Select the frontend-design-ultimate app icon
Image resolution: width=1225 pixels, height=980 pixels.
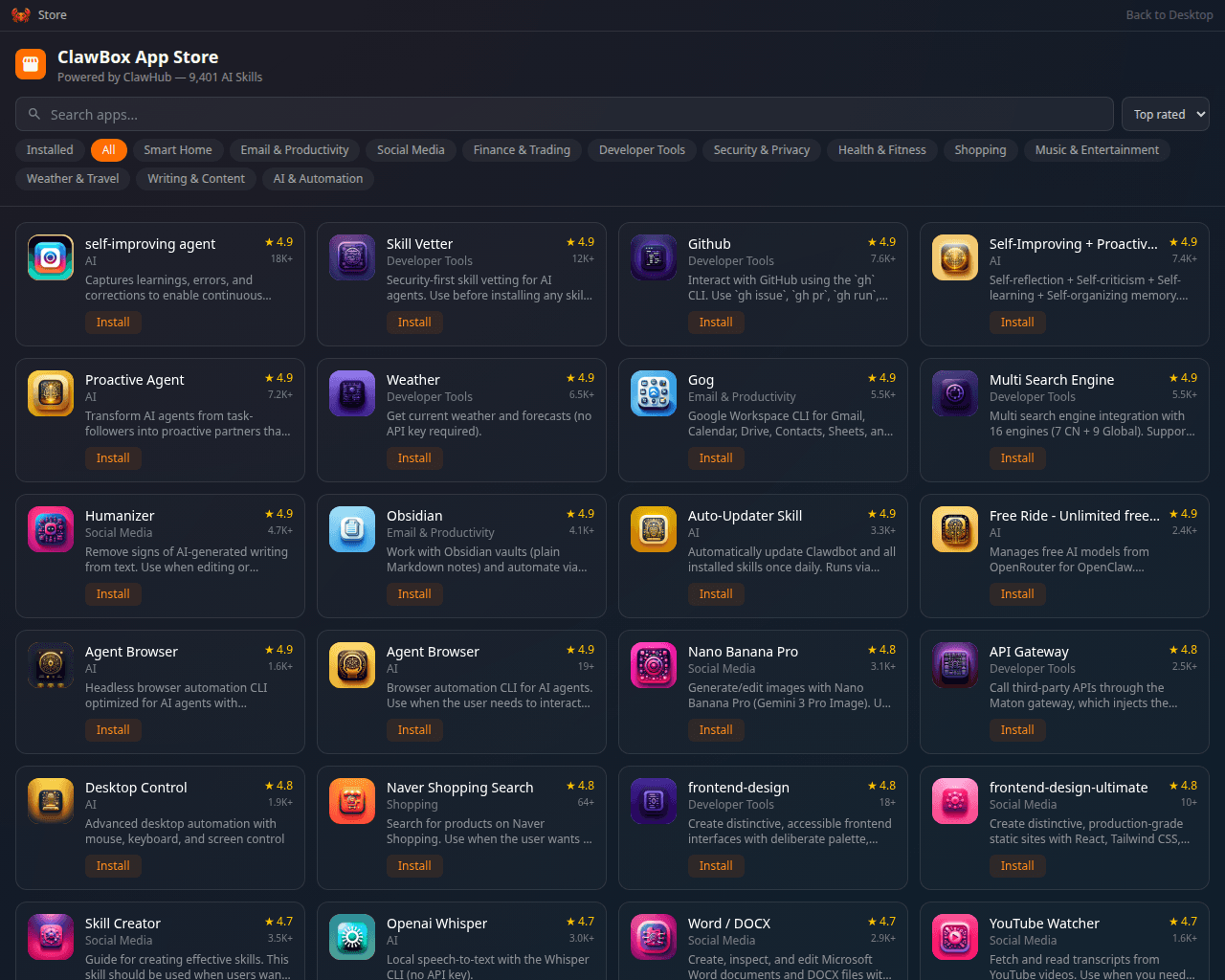pos(955,801)
